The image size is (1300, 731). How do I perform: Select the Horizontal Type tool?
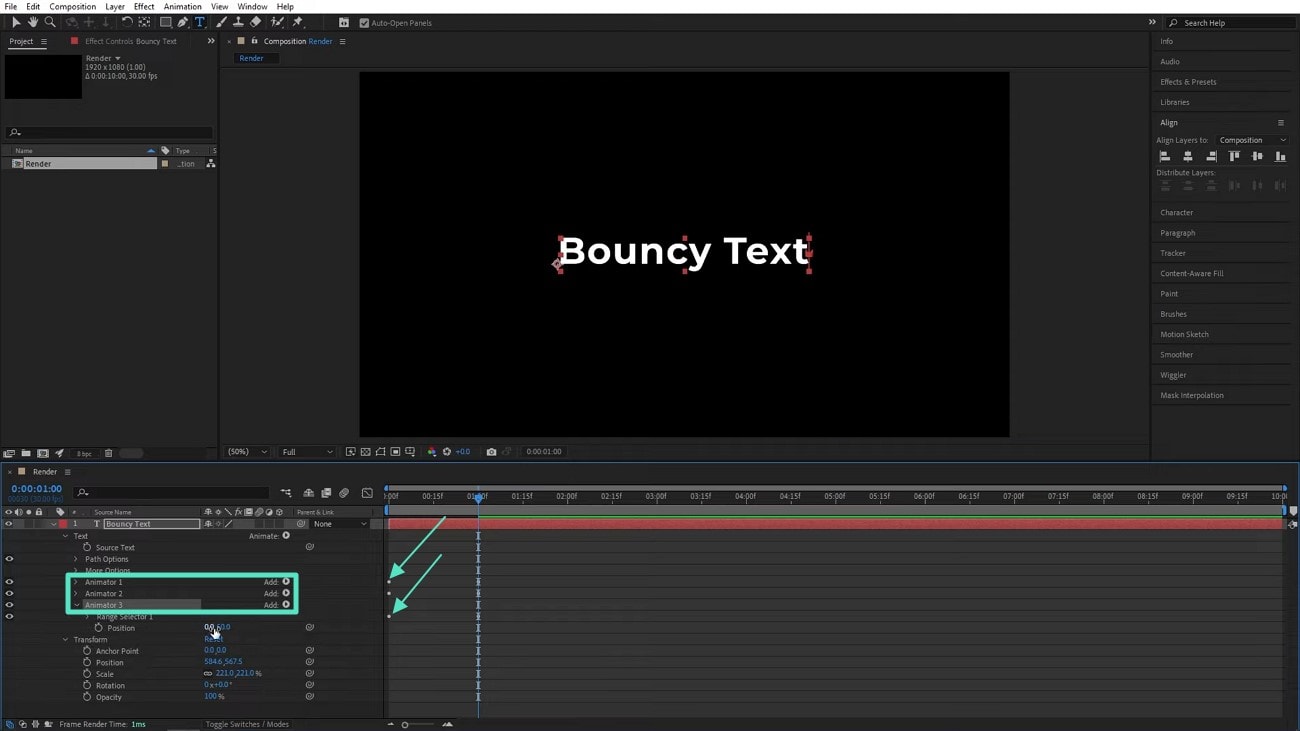(199, 22)
